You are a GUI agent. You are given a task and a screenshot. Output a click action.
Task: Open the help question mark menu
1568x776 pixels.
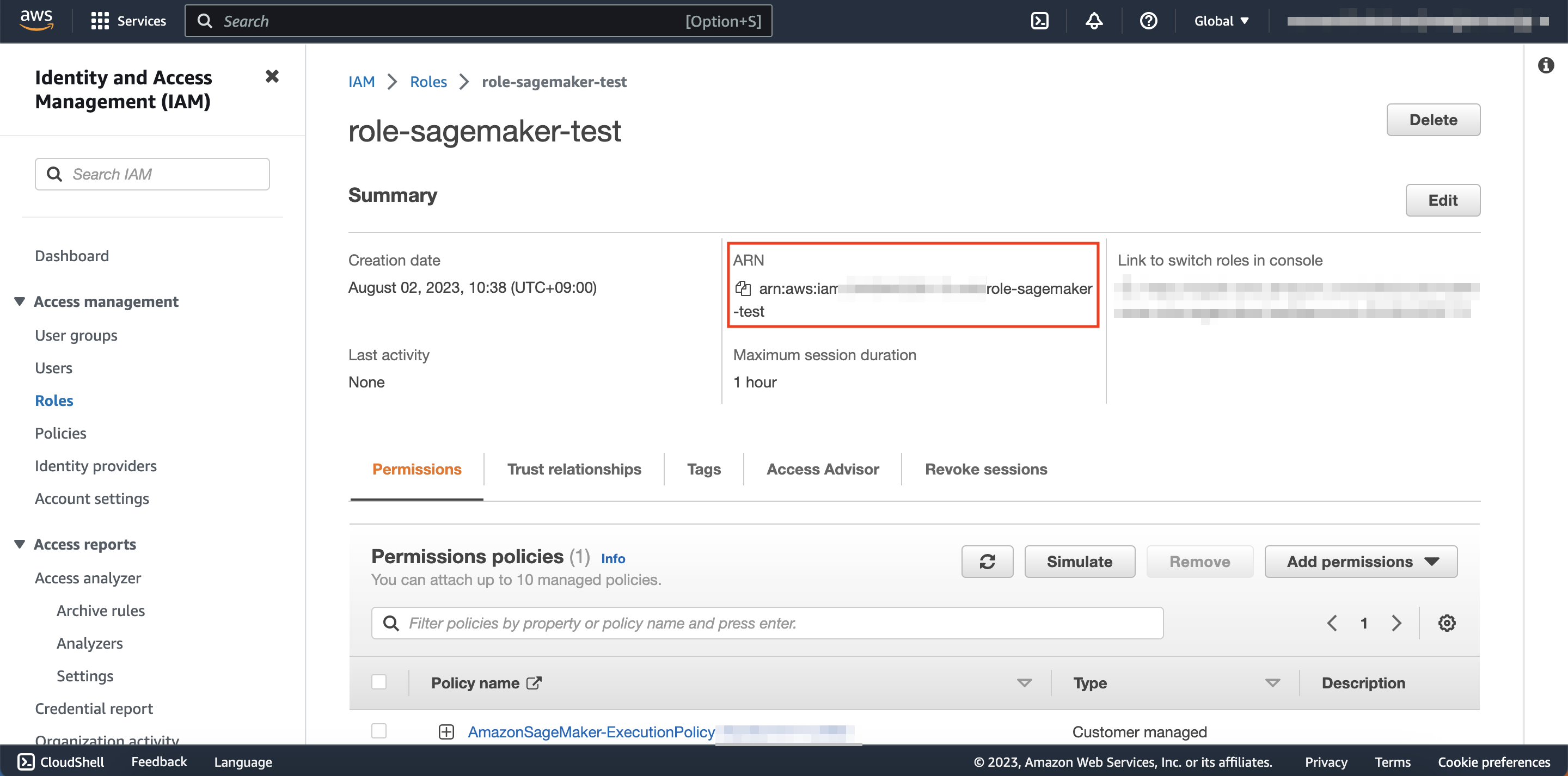[1148, 21]
